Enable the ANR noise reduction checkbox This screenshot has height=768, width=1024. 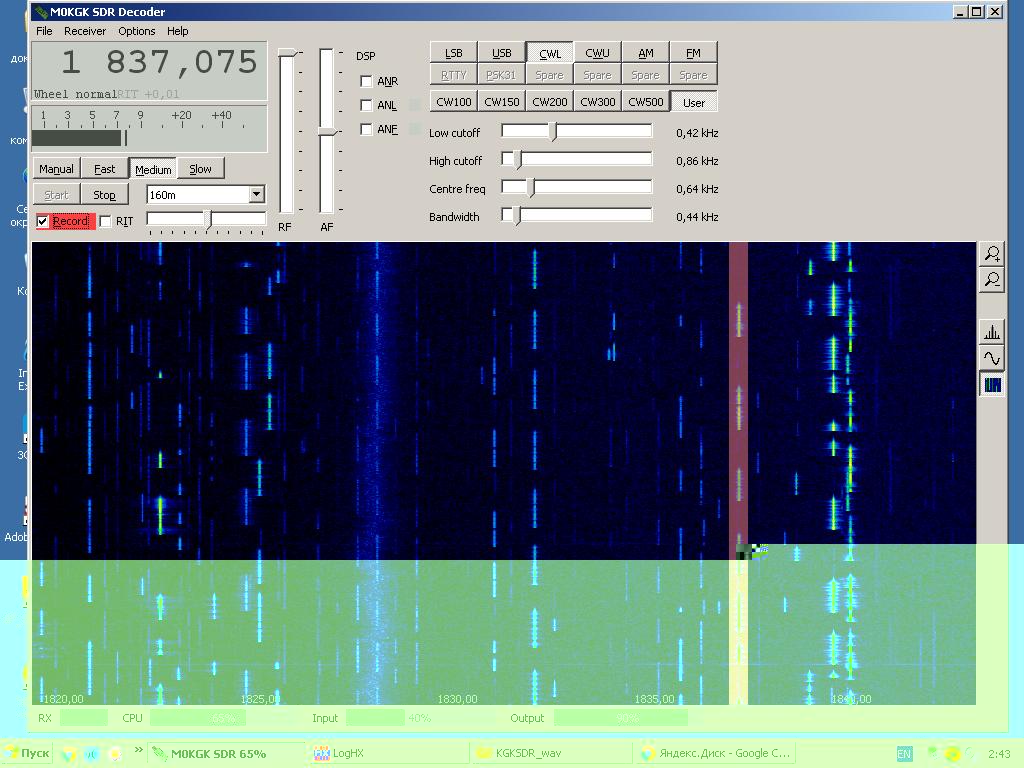click(366, 81)
